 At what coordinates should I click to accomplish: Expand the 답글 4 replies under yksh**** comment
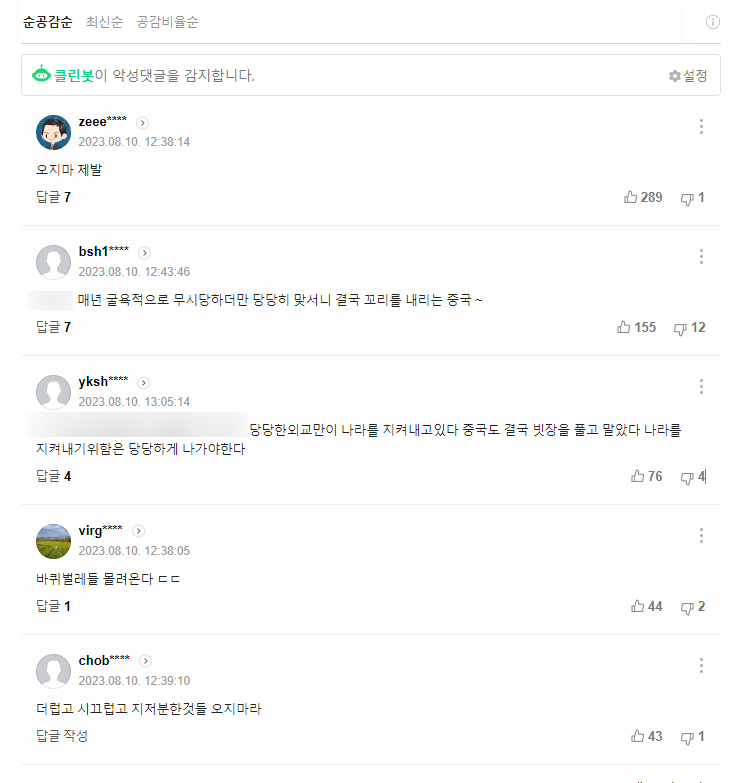coord(53,476)
